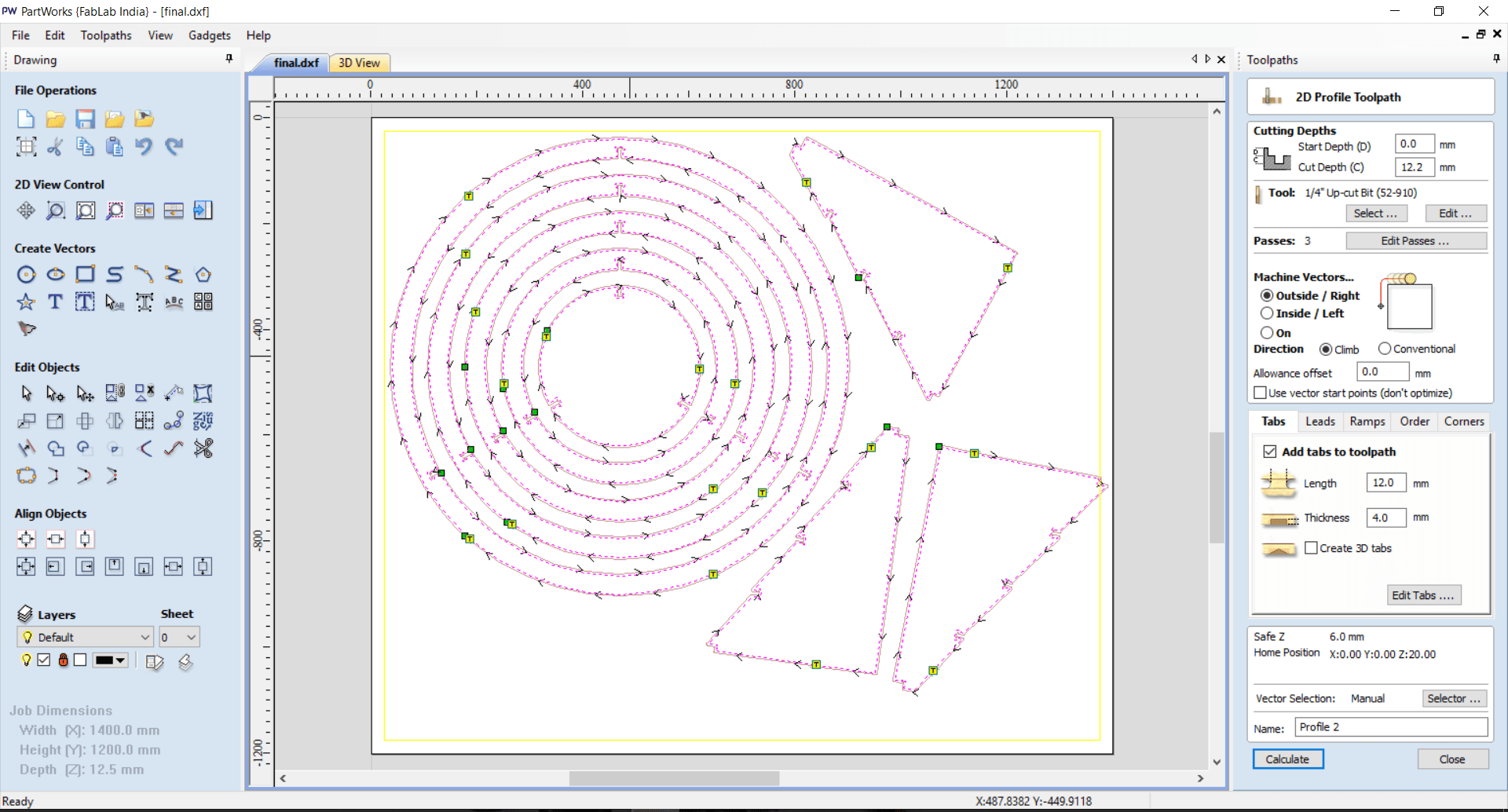
Task: Click the Allowance offset field
Action: (x=1382, y=372)
